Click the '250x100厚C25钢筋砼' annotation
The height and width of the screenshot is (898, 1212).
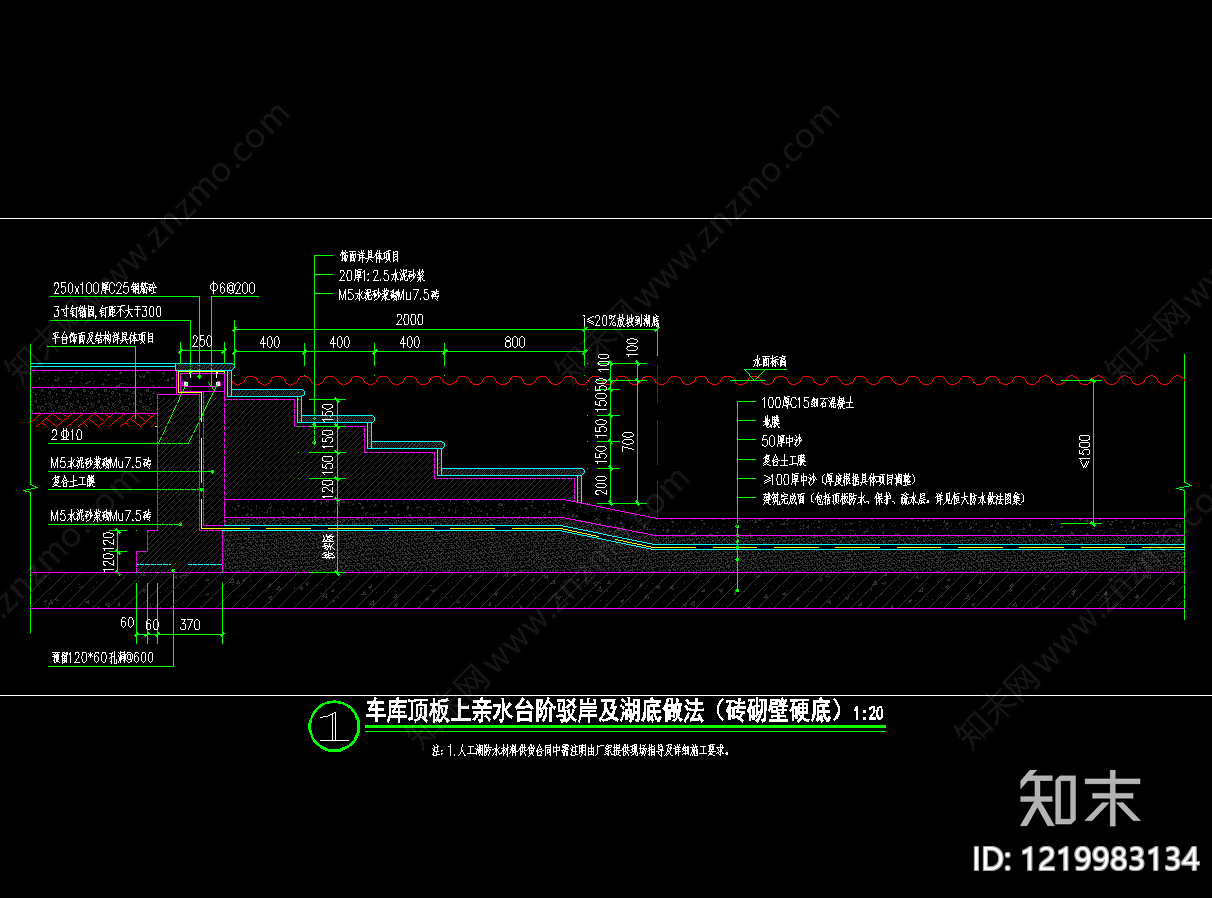103,288
